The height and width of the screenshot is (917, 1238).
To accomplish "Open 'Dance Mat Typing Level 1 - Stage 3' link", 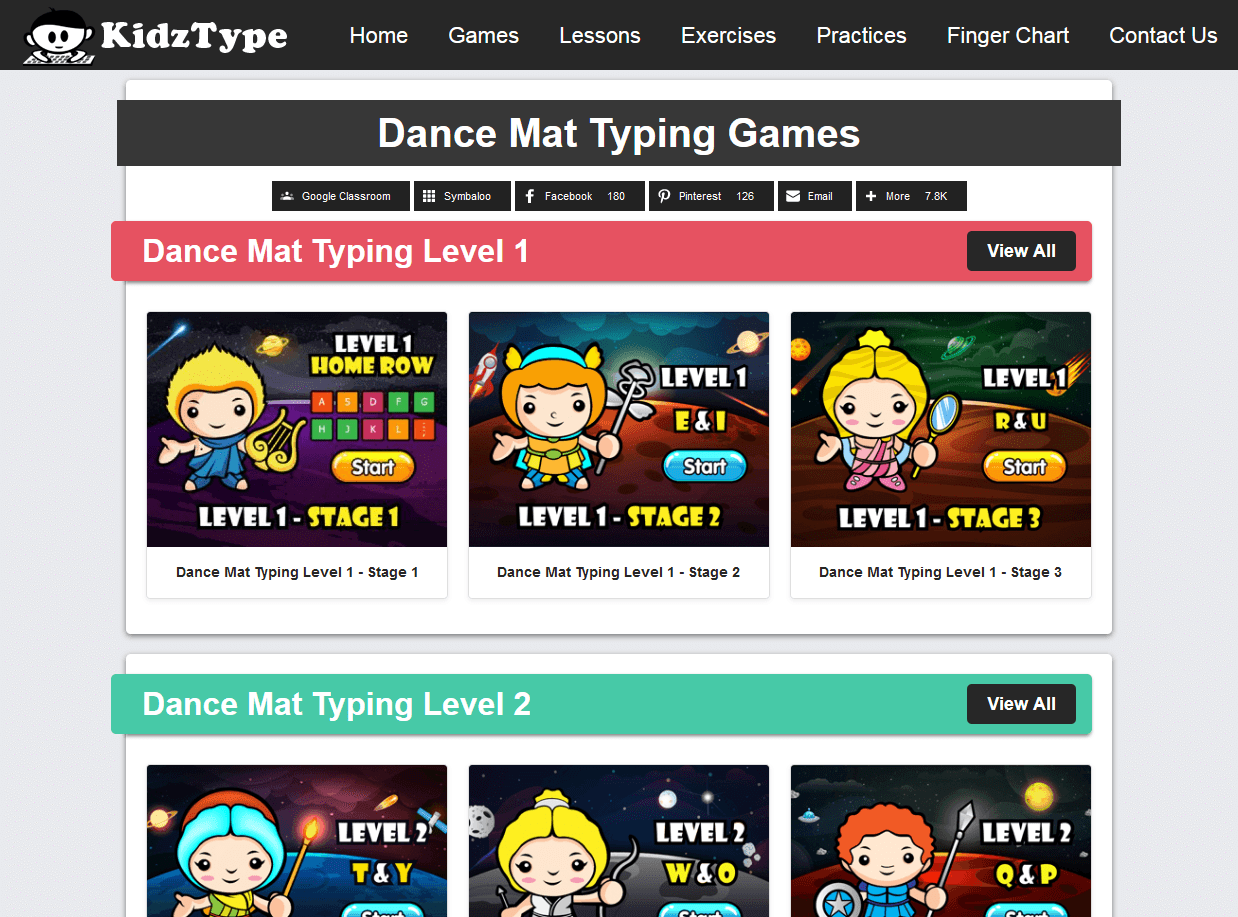I will [941, 572].
